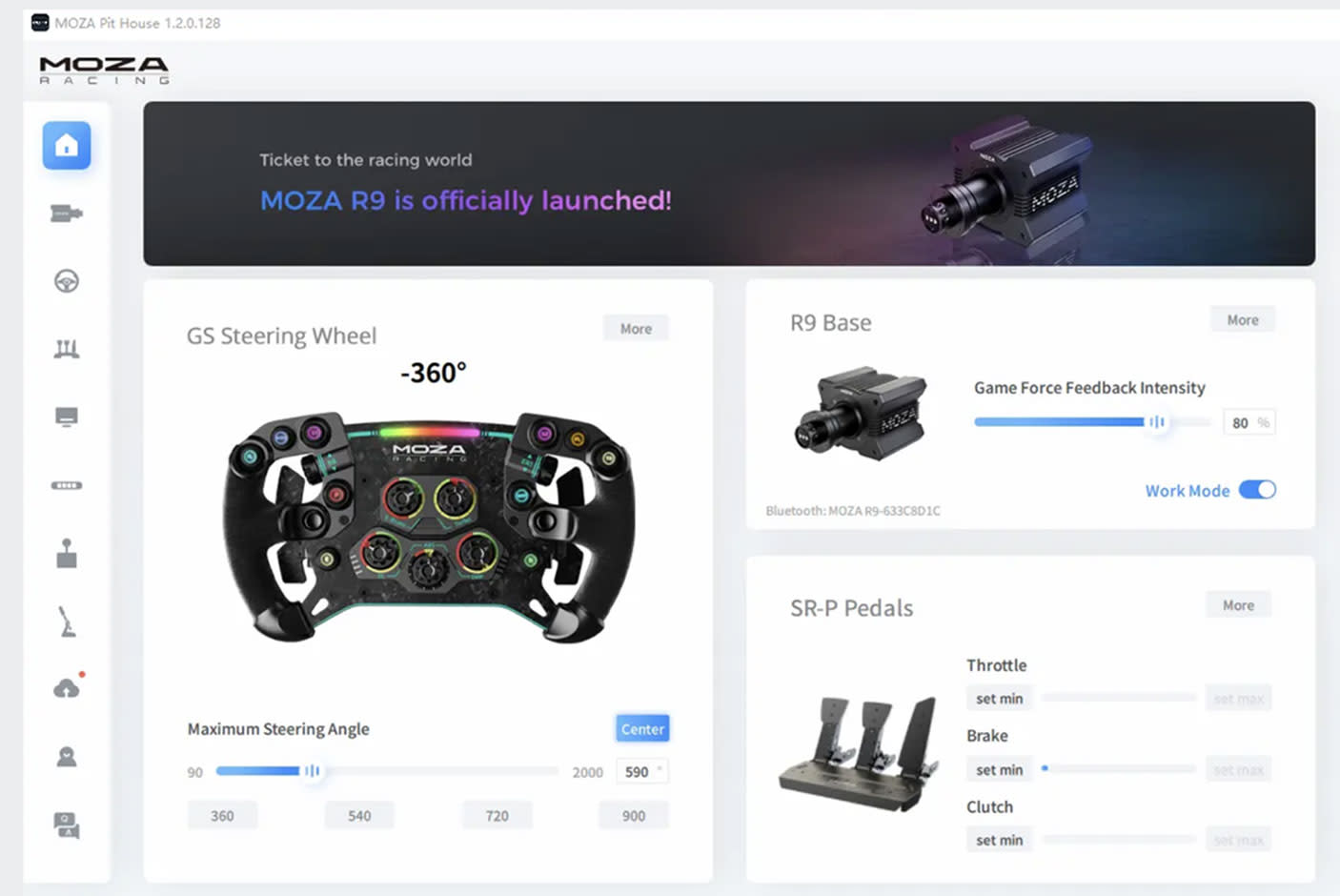Click the maximum steering angle value field
1340x896 pixels.
pos(642,772)
